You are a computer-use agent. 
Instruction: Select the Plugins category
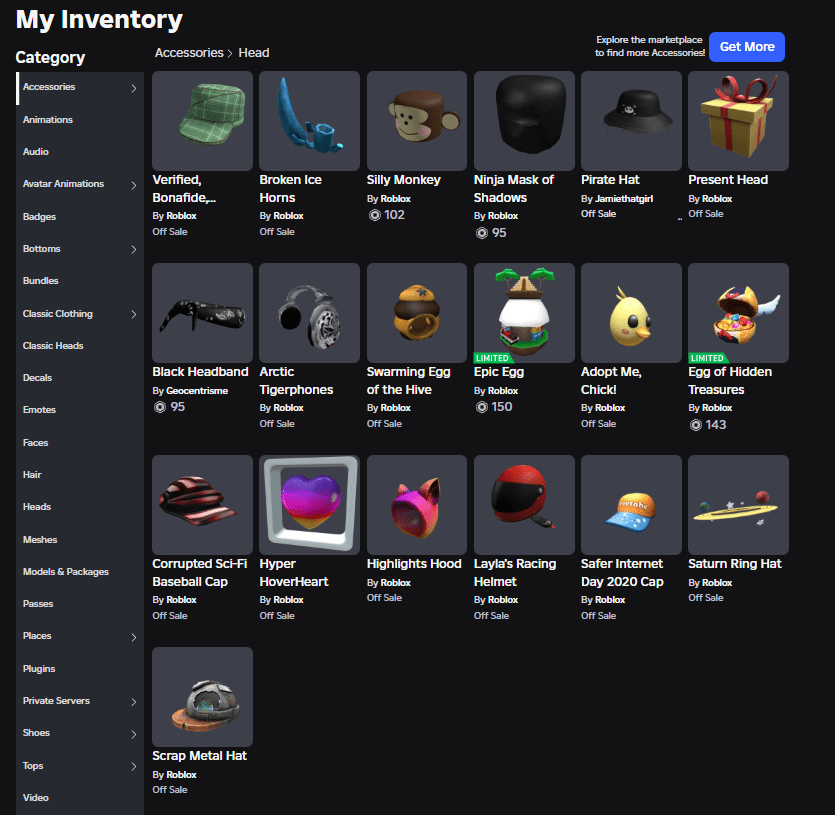pyautogui.click(x=80, y=669)
